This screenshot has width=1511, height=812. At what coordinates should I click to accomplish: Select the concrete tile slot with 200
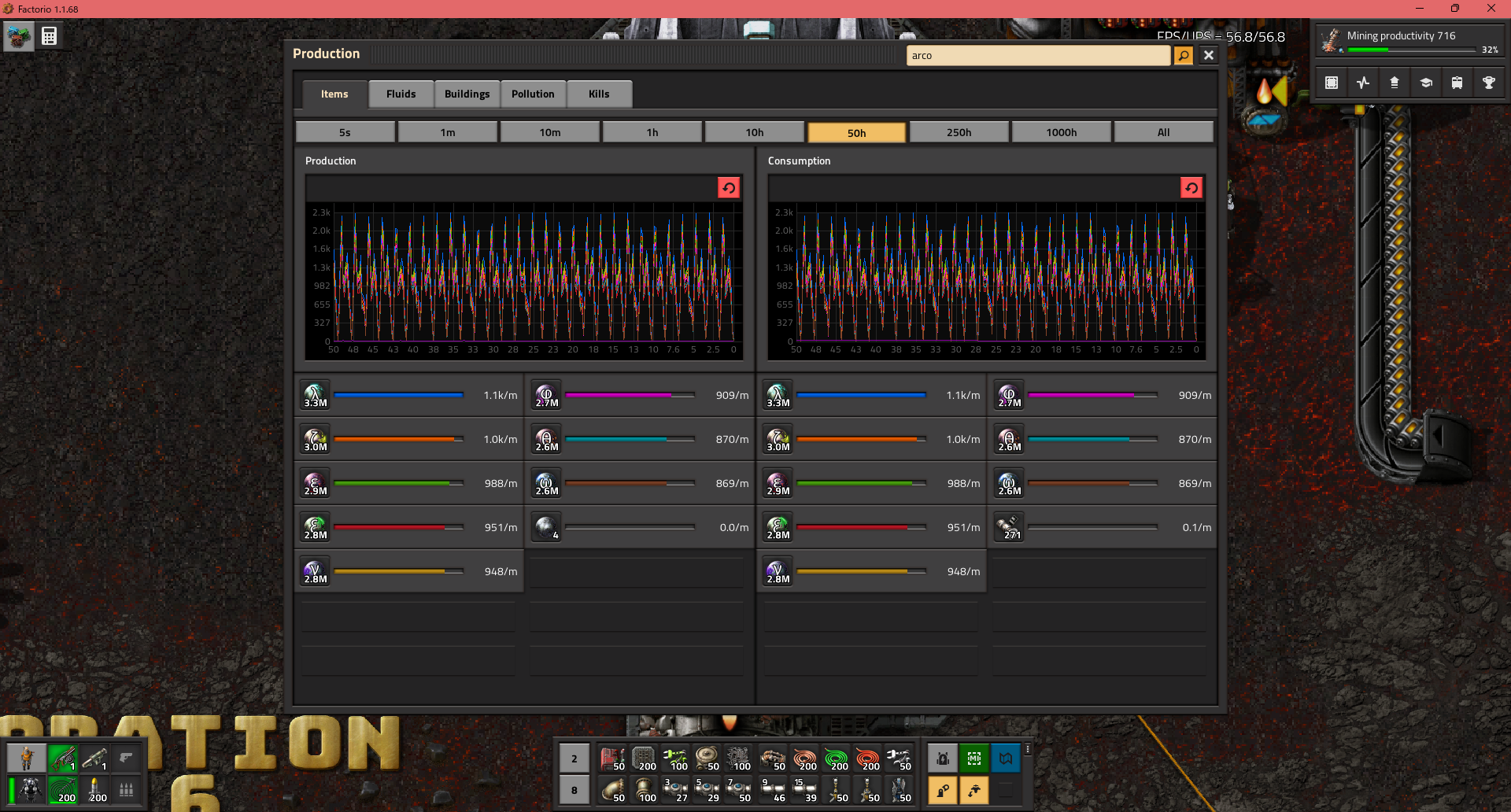click(x=644, y=758)
